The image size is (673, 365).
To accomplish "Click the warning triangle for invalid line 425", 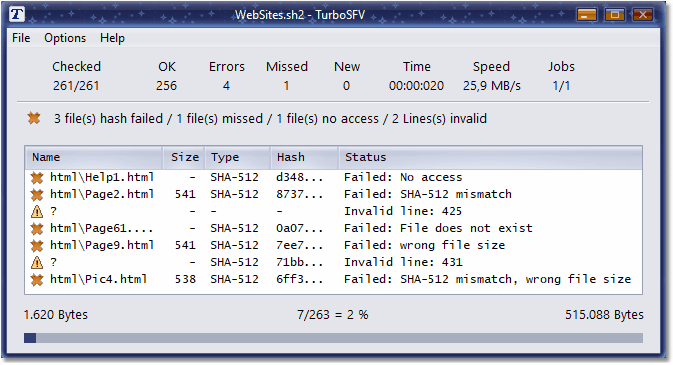I will point(37,211).
